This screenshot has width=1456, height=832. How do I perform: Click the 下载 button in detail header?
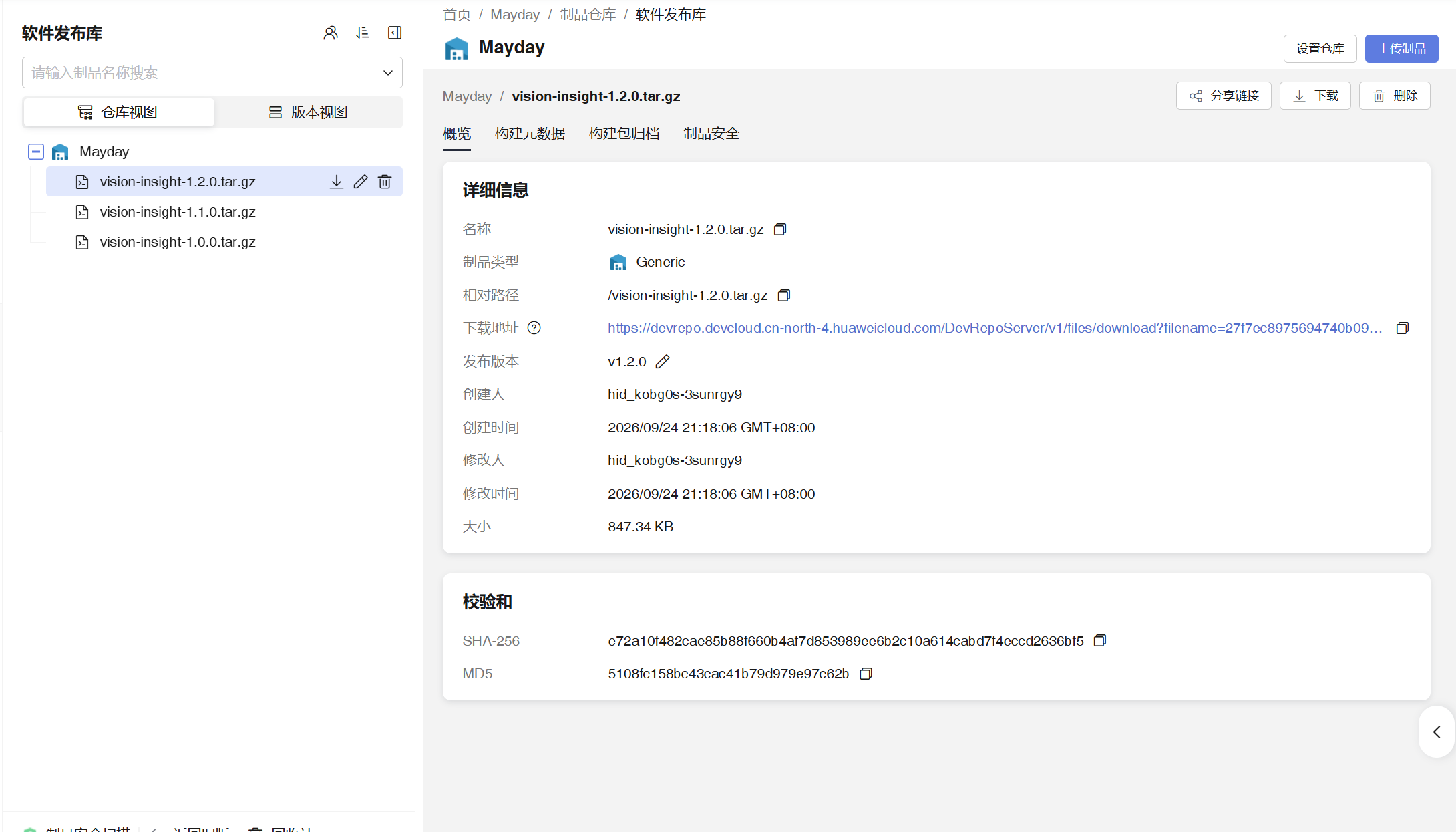(1315, 96)
